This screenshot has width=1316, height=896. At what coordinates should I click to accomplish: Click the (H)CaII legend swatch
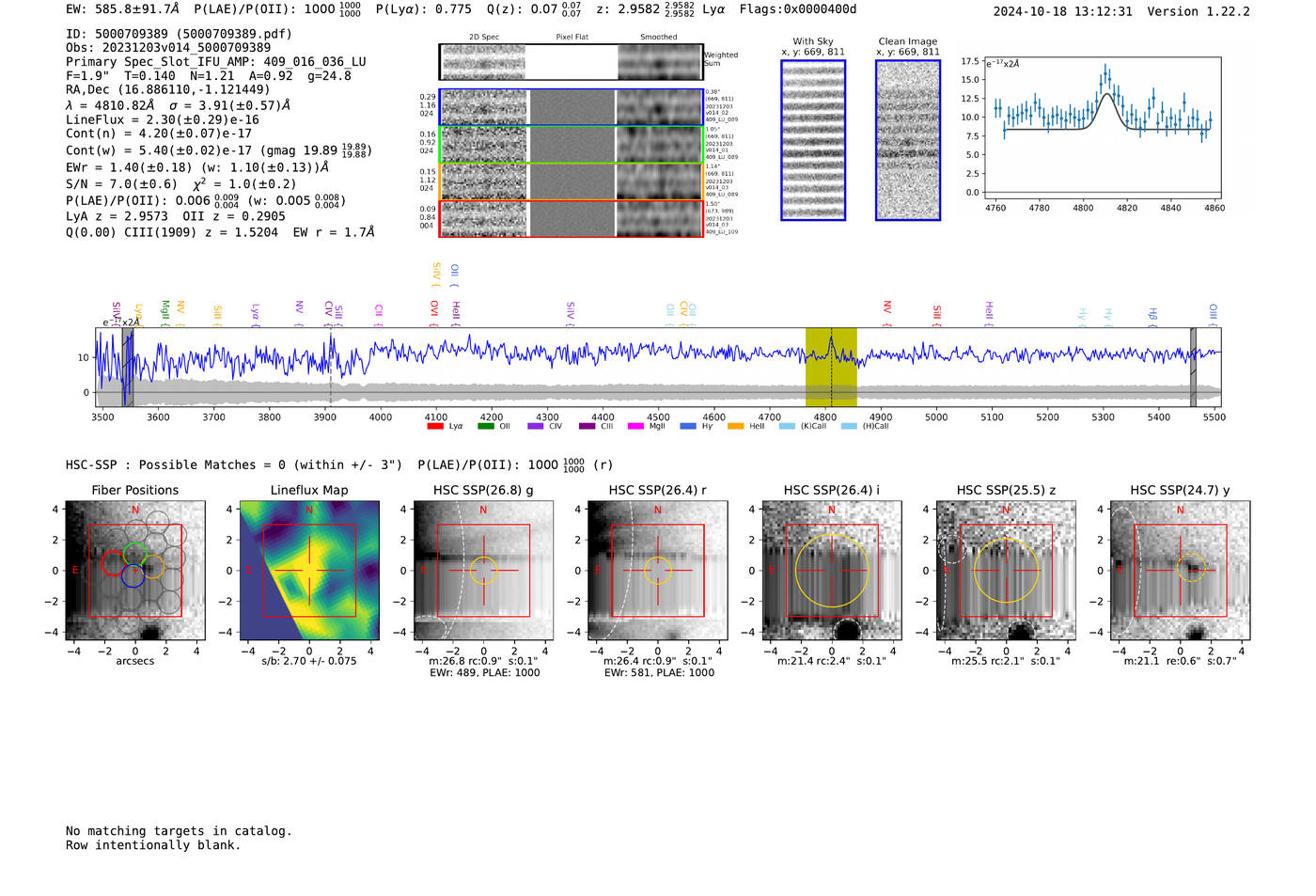[x=849, y=426]
